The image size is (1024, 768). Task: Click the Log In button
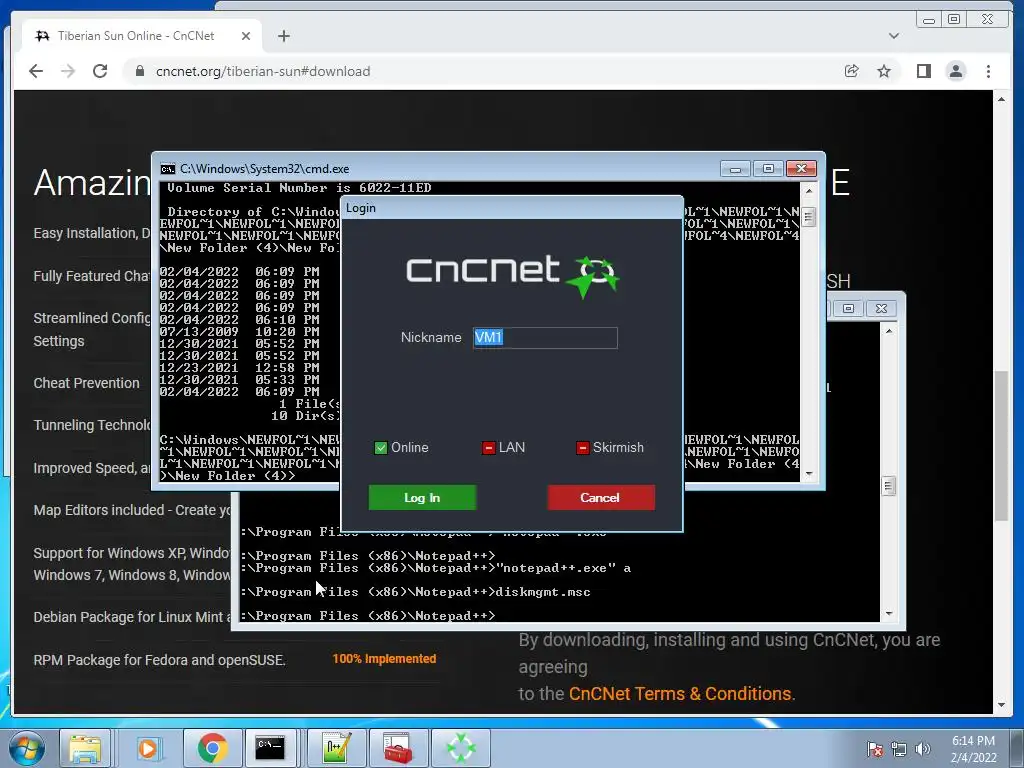[422, 498]
